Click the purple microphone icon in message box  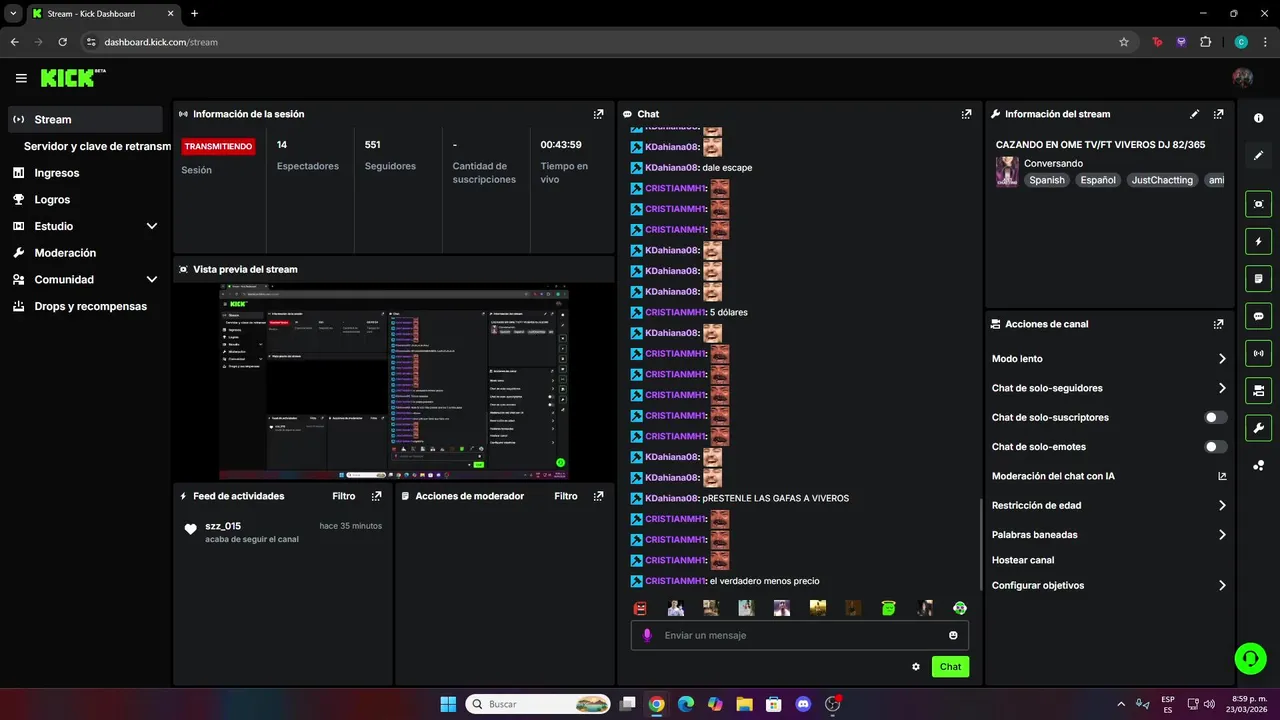coord(647,635)
